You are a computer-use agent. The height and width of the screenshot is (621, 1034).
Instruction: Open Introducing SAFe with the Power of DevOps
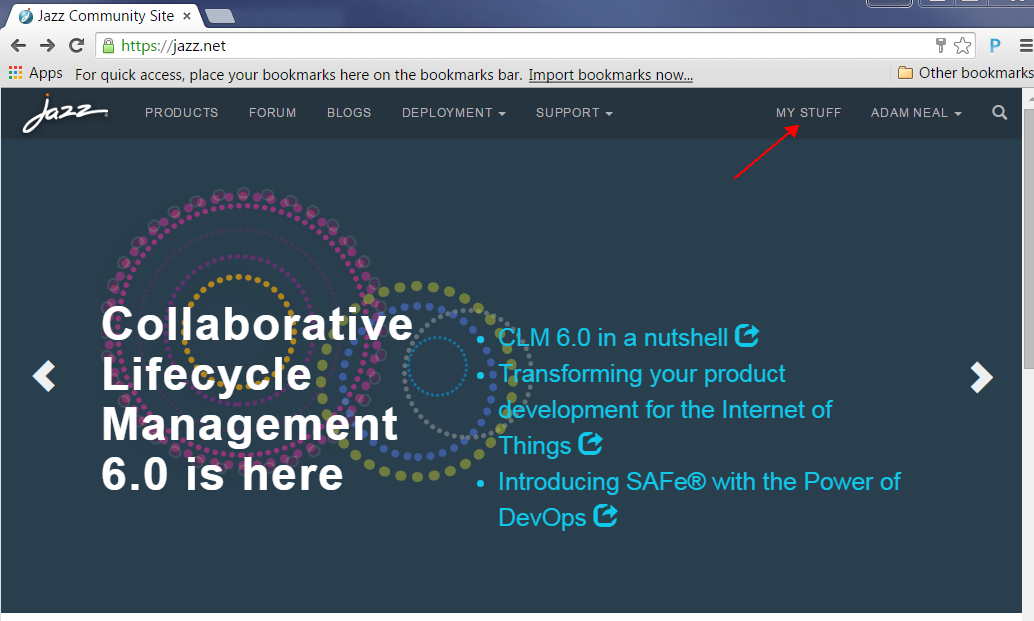click(699, 500)
